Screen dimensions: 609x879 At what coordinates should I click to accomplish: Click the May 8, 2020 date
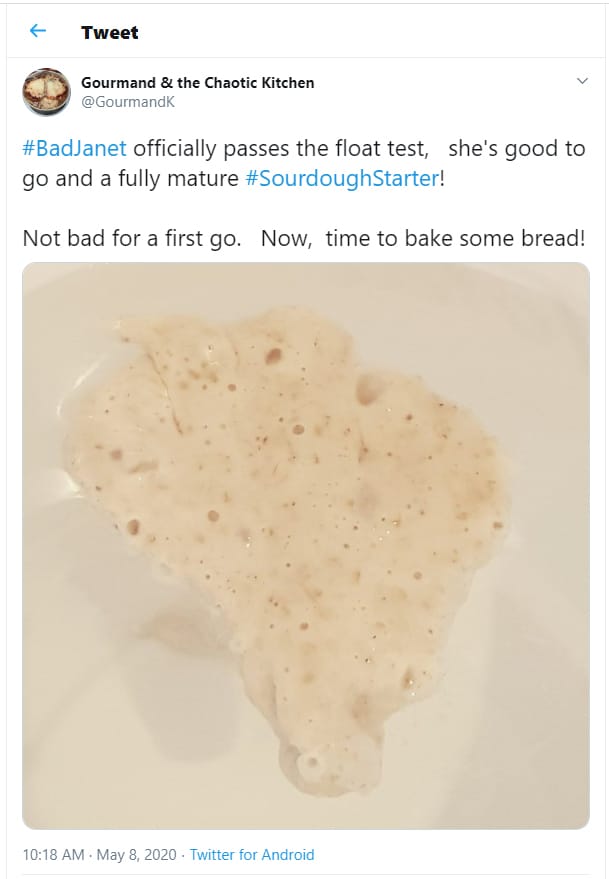(x=136, y=855)
